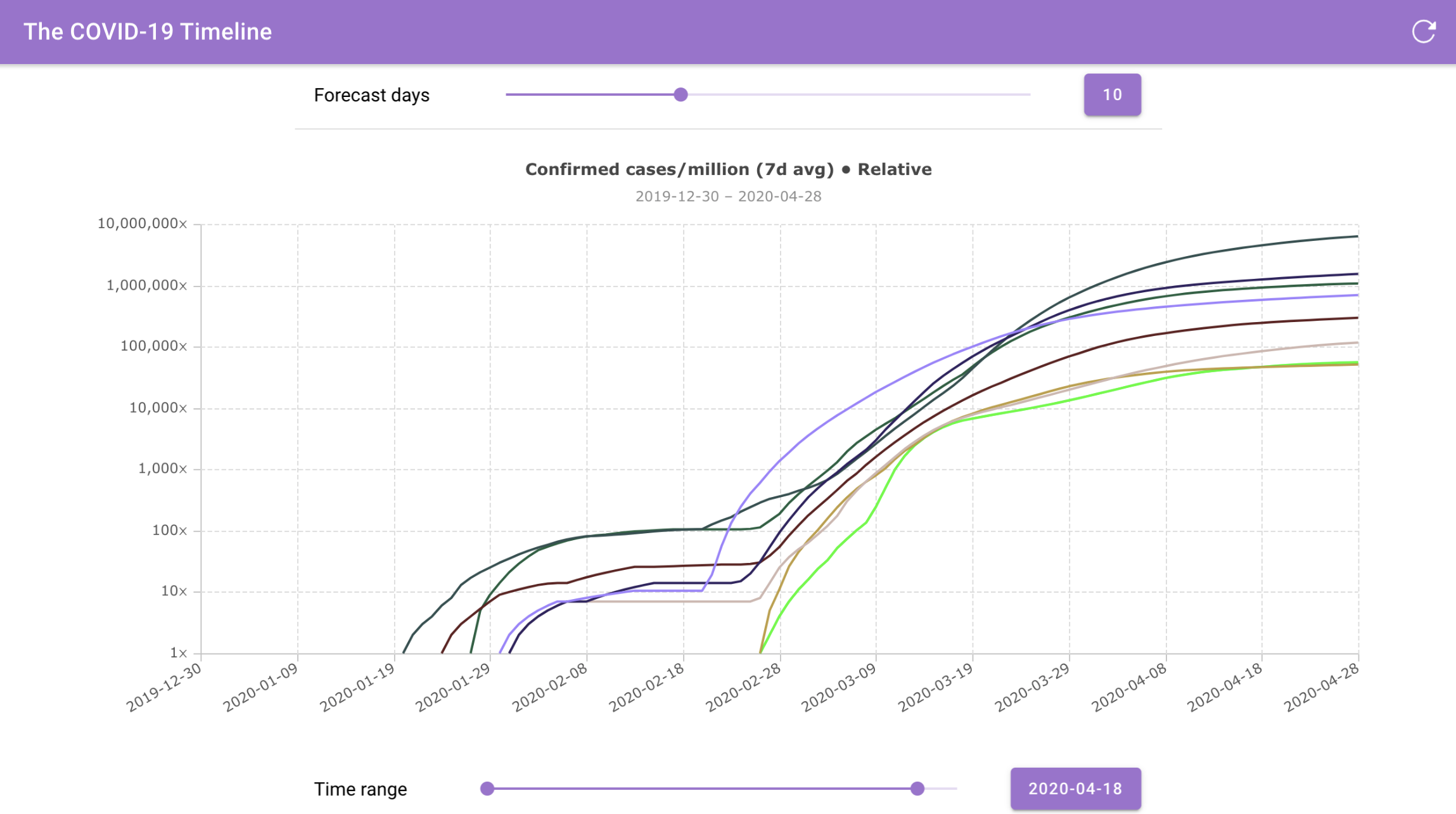Click the 1,000× y-axis label
1456x814 pixels.
click(x=162, y=468)
